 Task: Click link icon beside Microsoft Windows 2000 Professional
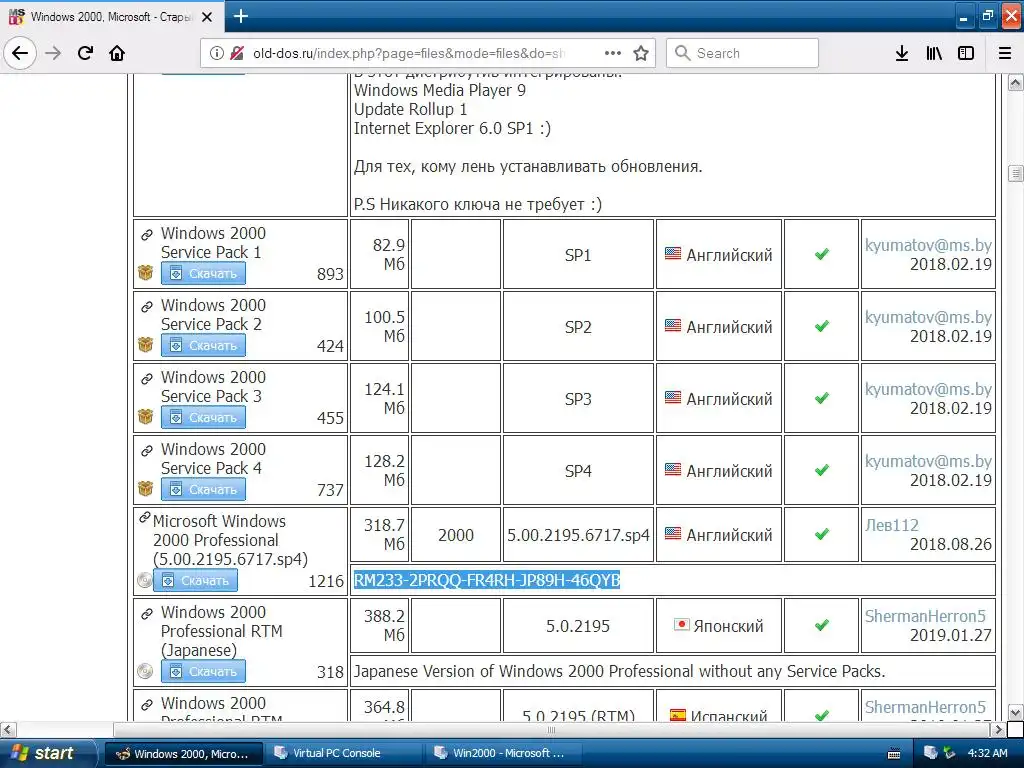[145, 518]
